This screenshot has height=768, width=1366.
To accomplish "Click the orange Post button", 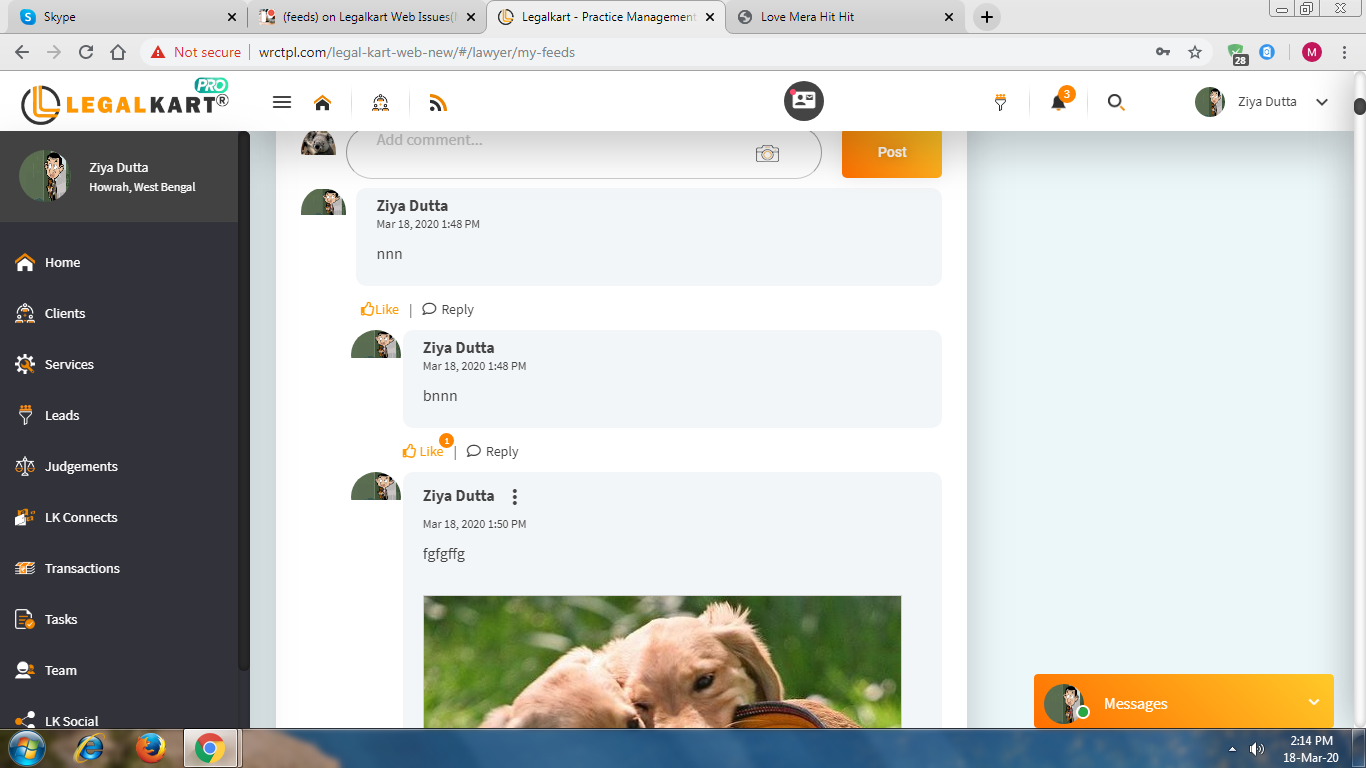I will pos(891,153).
